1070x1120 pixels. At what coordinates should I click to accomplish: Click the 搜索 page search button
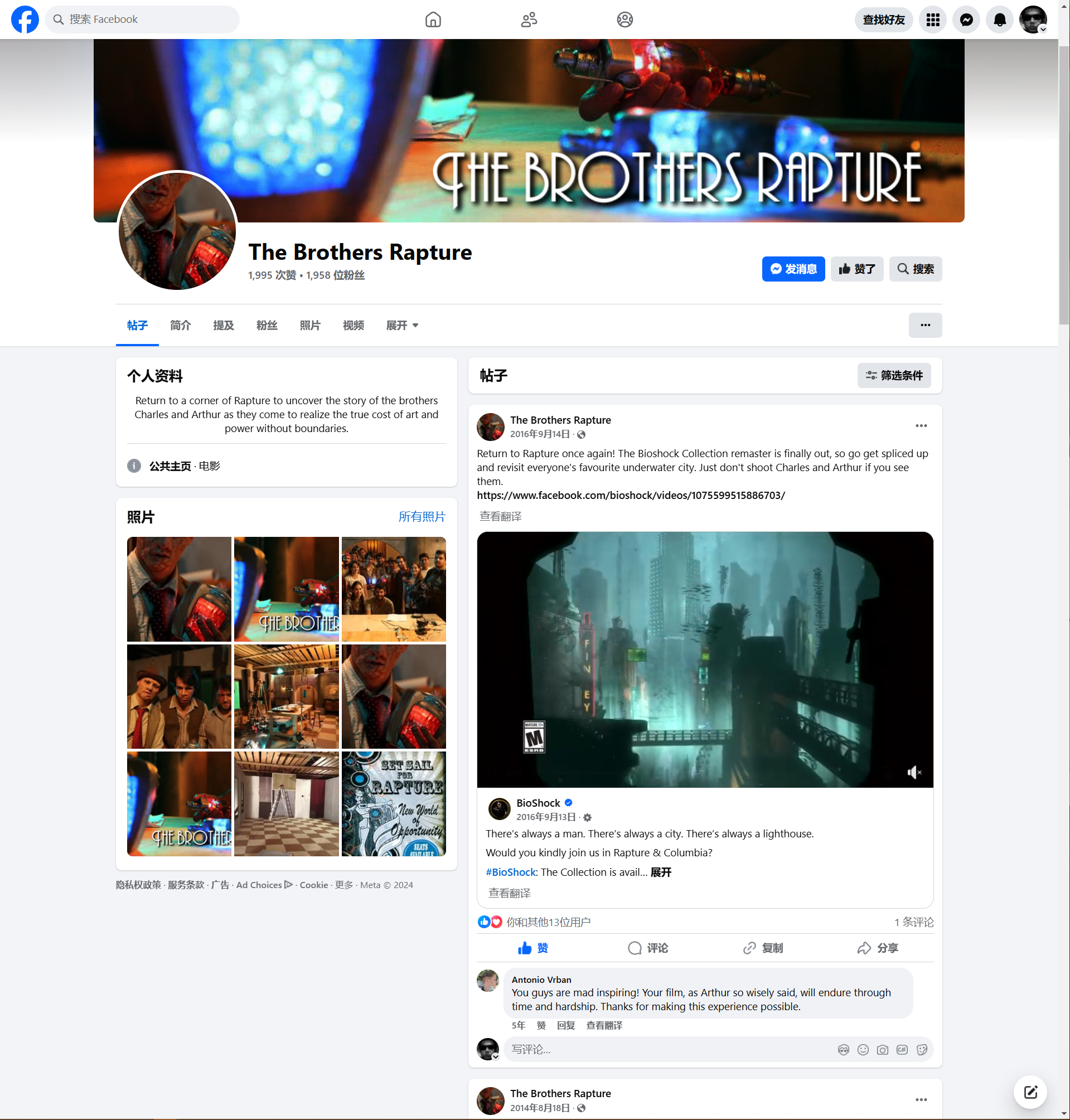point(916,269)
